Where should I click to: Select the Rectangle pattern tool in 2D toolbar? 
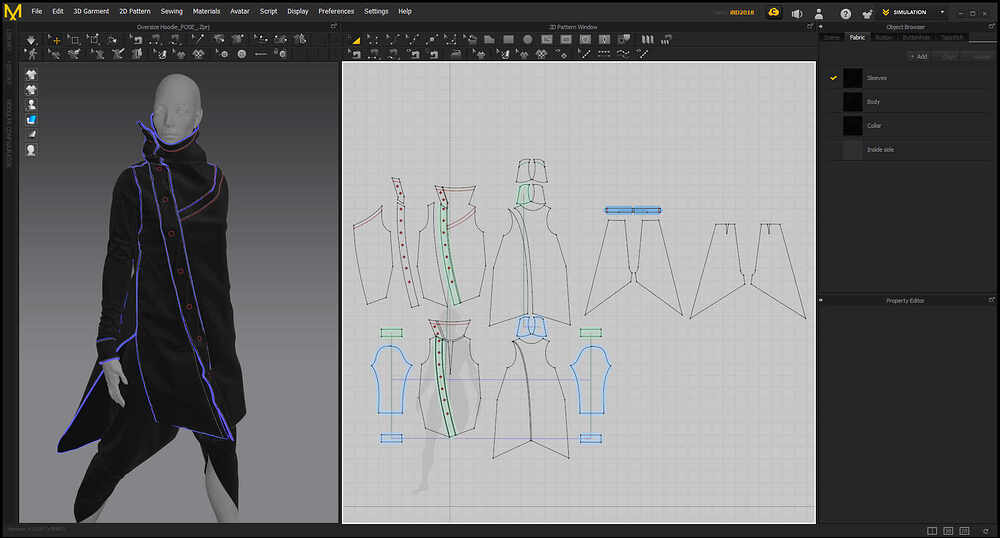coord(508,40)
